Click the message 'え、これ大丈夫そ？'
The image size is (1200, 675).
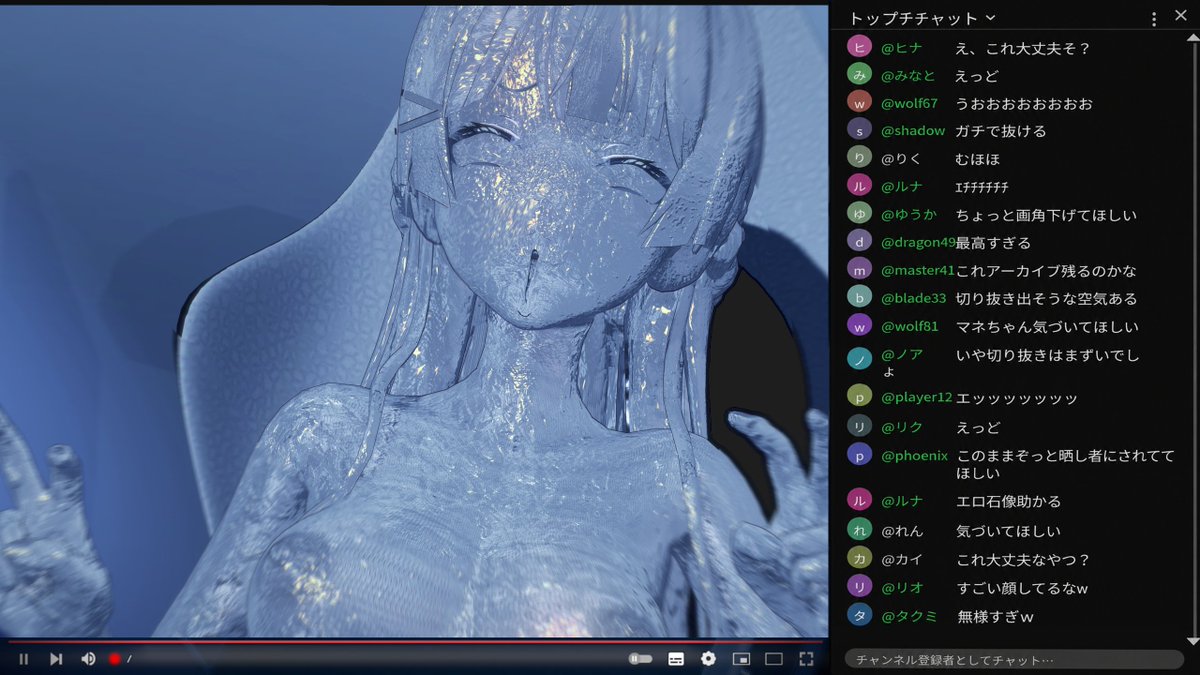(1023, 47)
